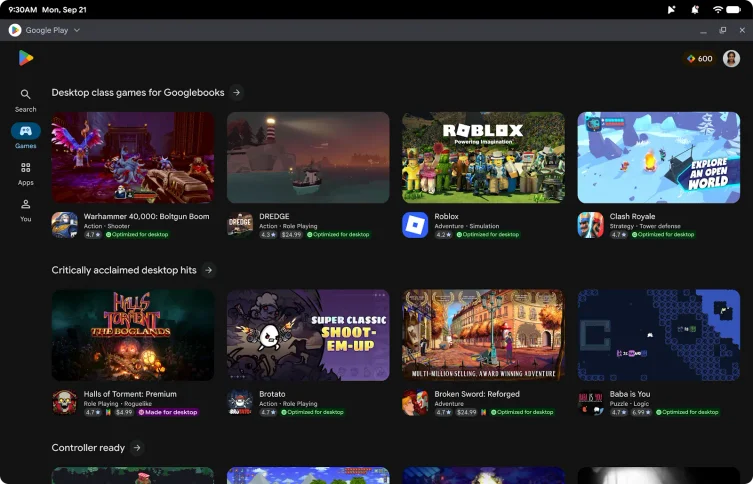The height and width of the screenshot is (484, 753).
Task: Open the You profile section
Action: pyautogui.click(x=25, y=210)
